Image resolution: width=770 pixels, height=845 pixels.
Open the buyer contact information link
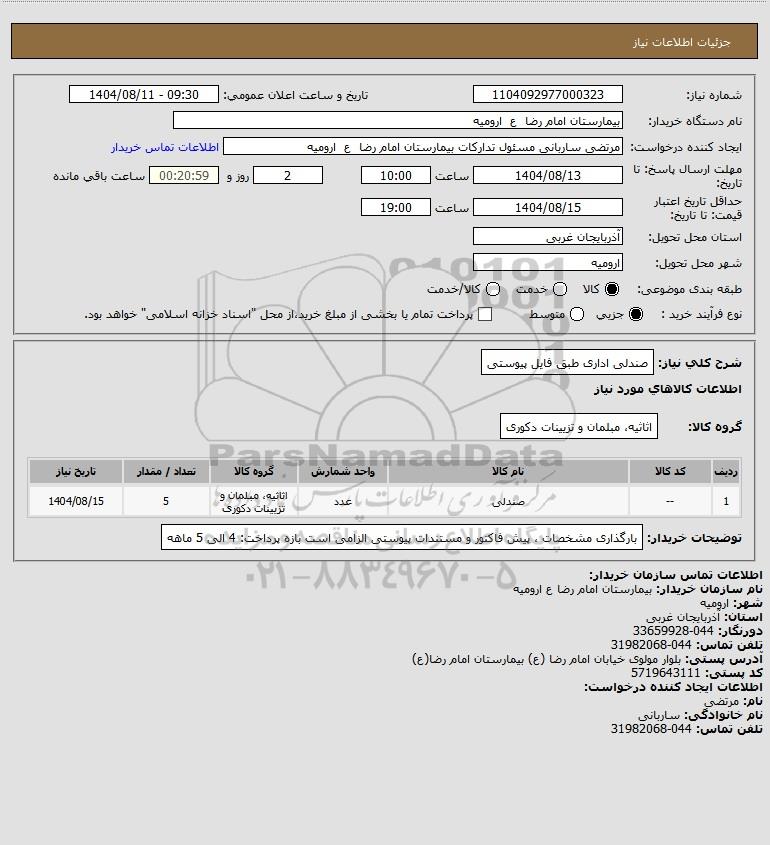pos(165,147)
